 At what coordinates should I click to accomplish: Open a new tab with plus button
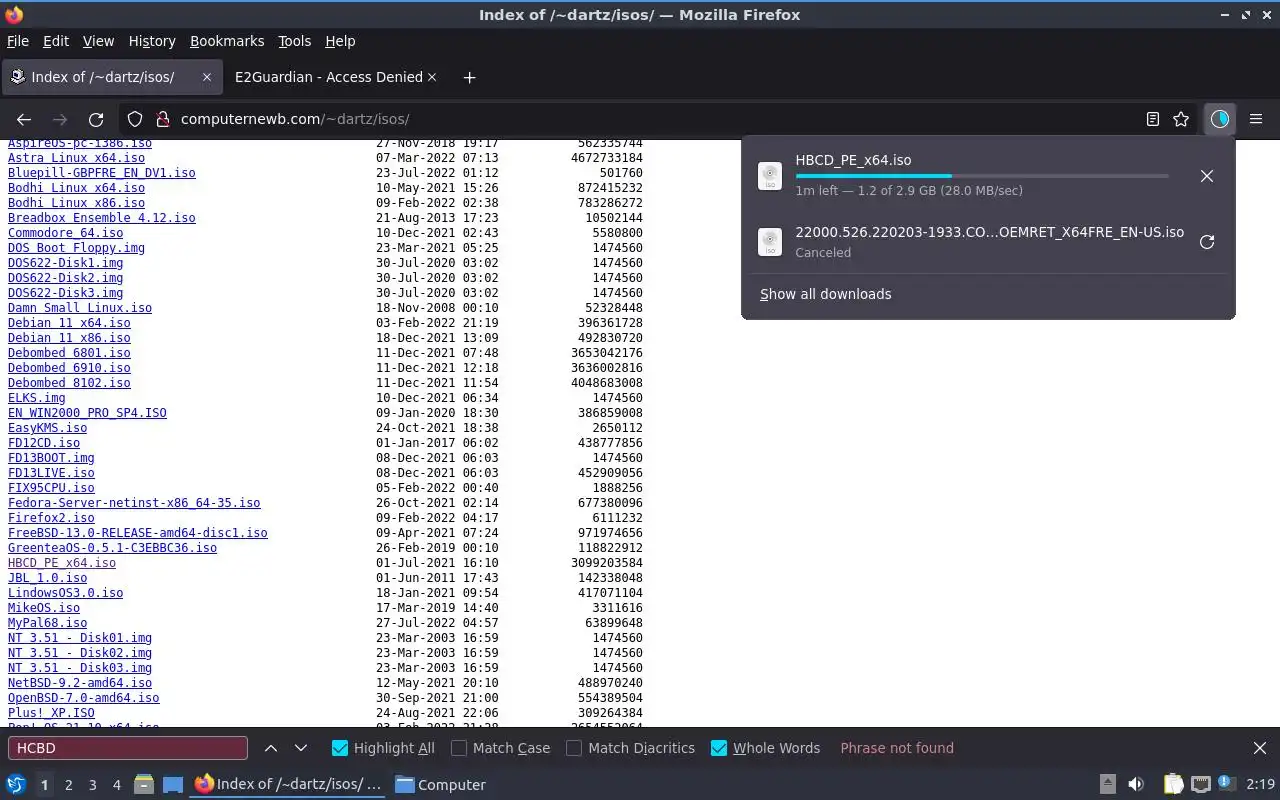click(x=469, y=77)
